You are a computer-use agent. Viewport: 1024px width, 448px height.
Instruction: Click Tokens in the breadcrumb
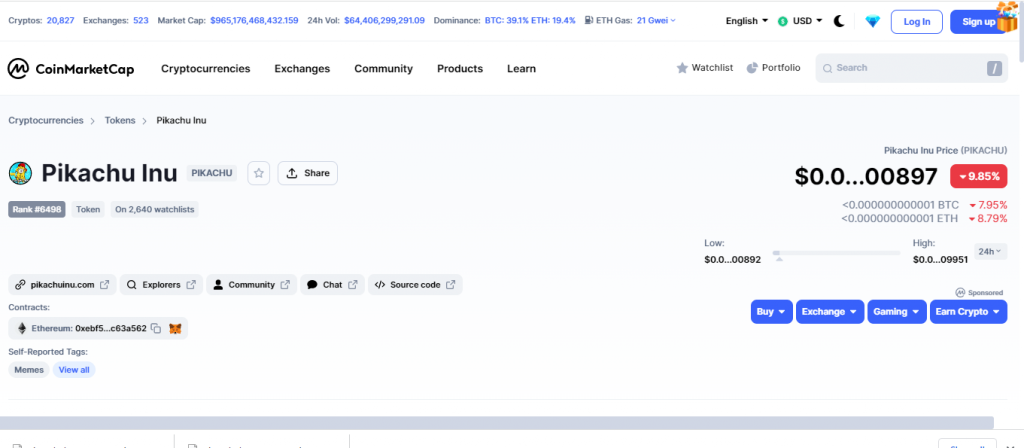click(x=120, y=120)
